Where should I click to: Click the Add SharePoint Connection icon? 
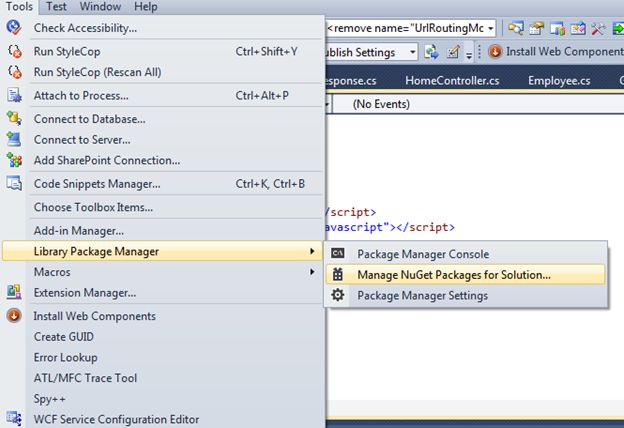tap(14, 160)
